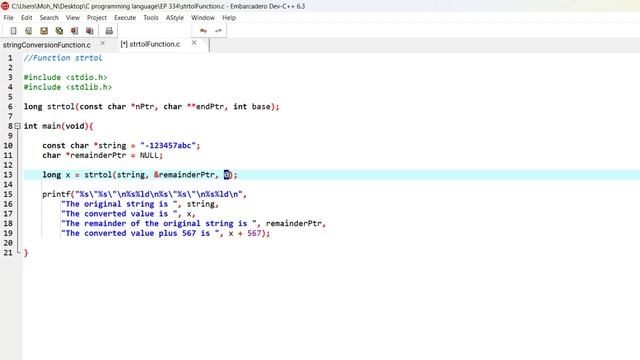Click the Undo toolbar icon
The image size is (640, 360).
[203, 31]
